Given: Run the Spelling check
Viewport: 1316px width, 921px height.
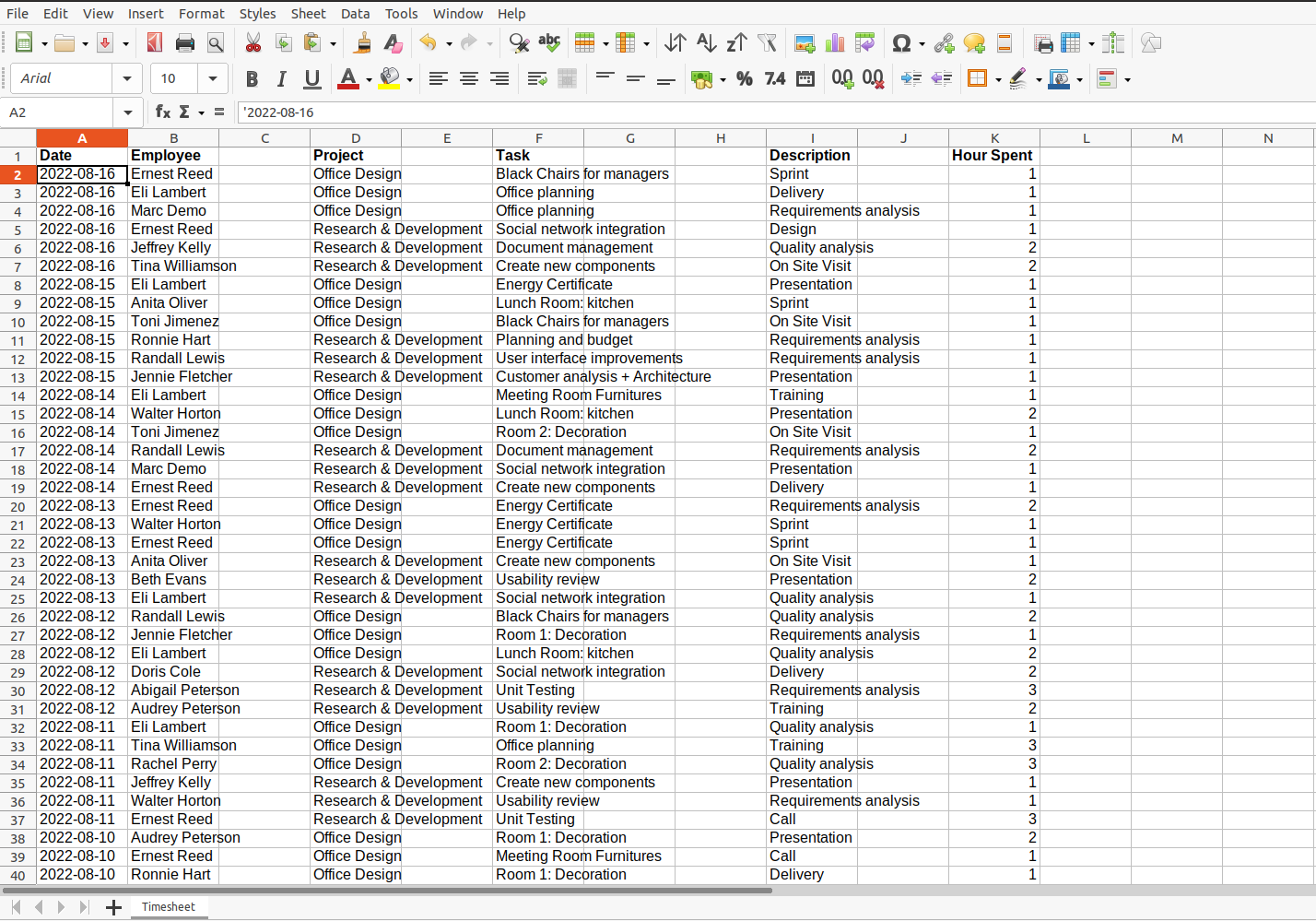Looking at the screenshot, I should point(549,43).
